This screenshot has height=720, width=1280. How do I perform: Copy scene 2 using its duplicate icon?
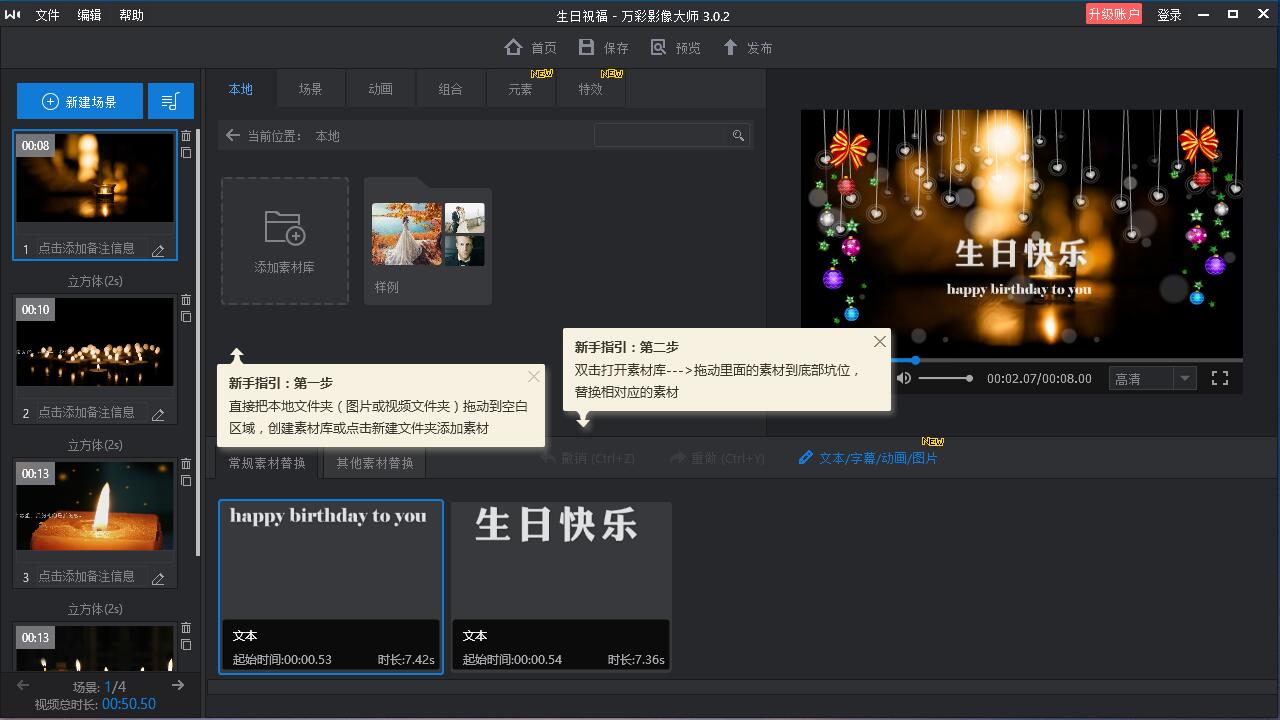[186, 317]
